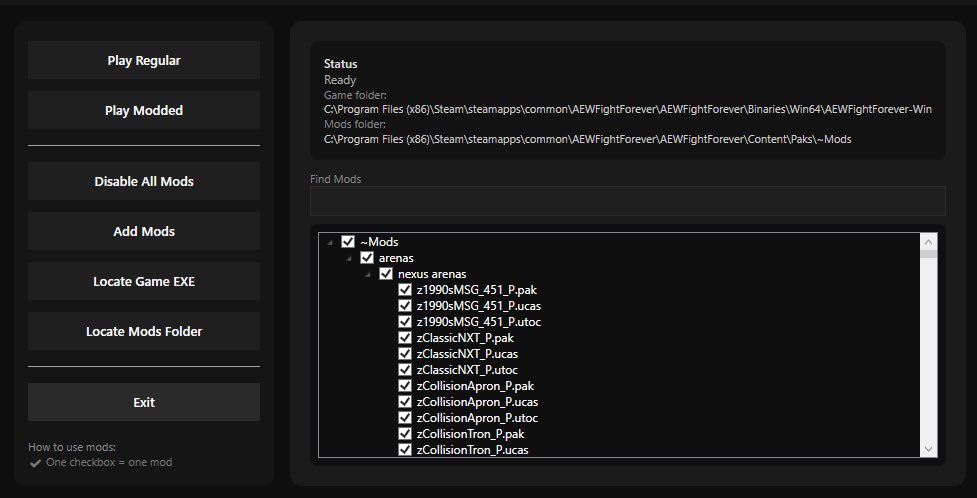Uncheck zClassicNXT_P.pak
Image resolution: width=977 pixels, height=498 pixels.
point(405,338)
